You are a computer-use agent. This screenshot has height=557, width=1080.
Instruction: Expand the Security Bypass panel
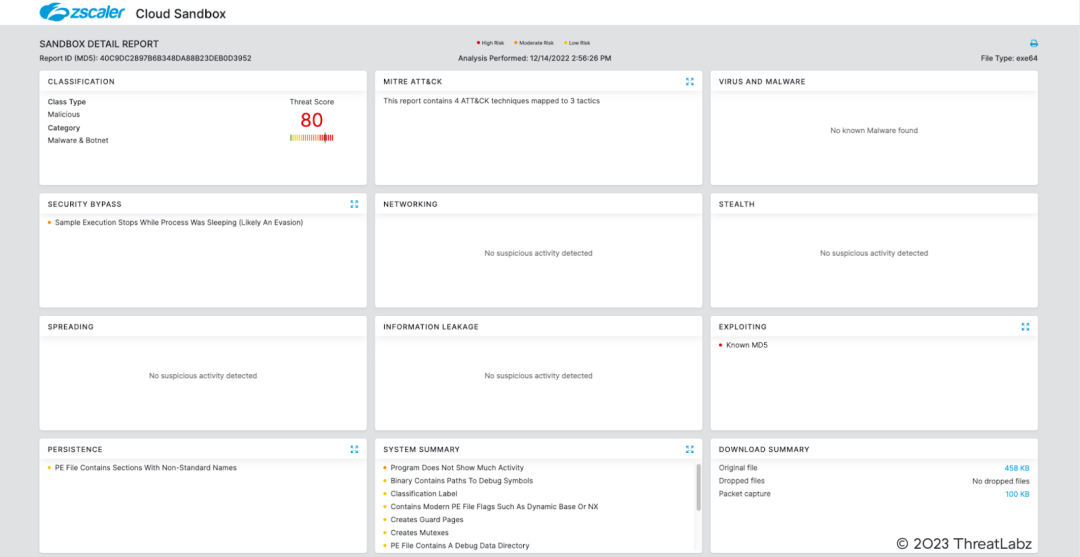354,204
